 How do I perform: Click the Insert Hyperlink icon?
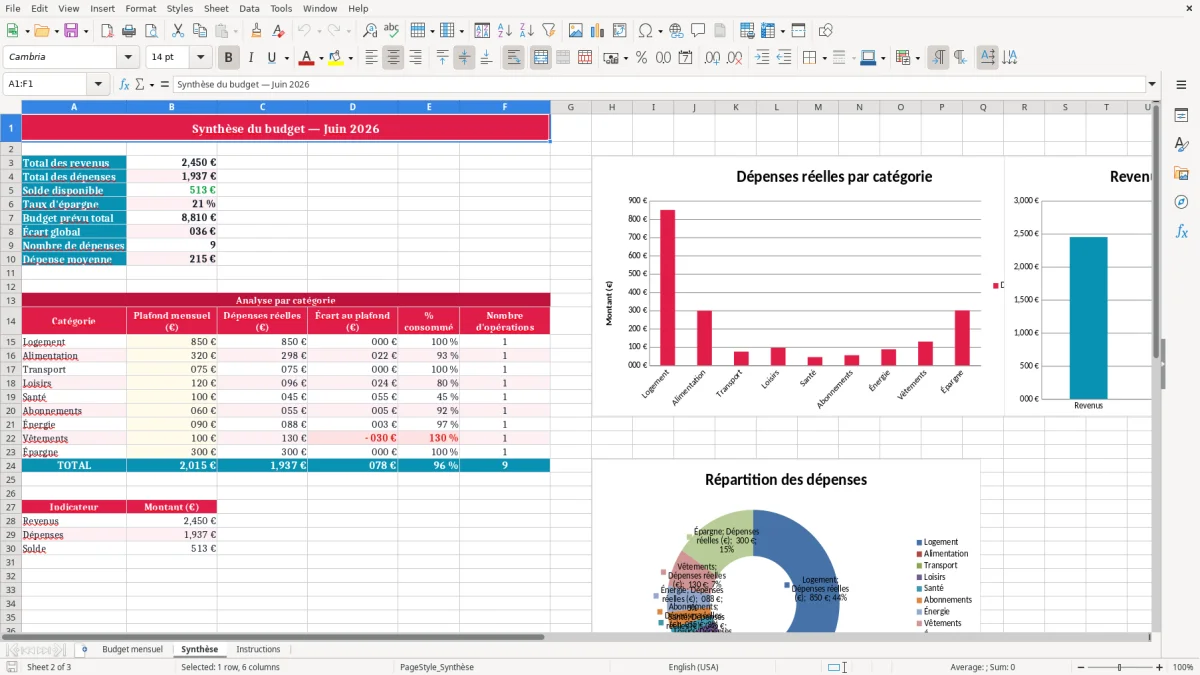(676, 31)
